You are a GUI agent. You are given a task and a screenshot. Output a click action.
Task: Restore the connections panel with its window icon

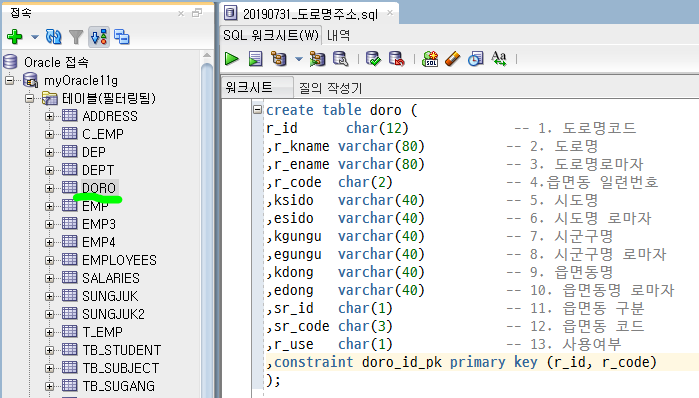(197, 13)
